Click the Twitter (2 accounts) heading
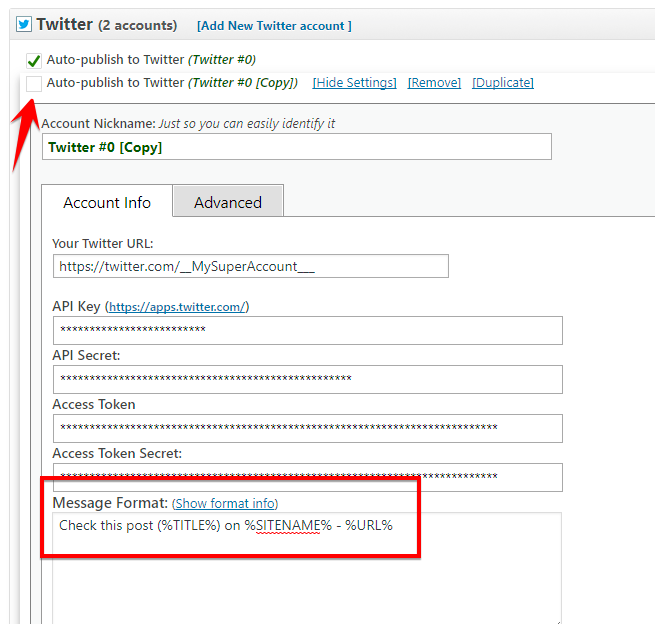655x624 pixels. pos(106,24)
